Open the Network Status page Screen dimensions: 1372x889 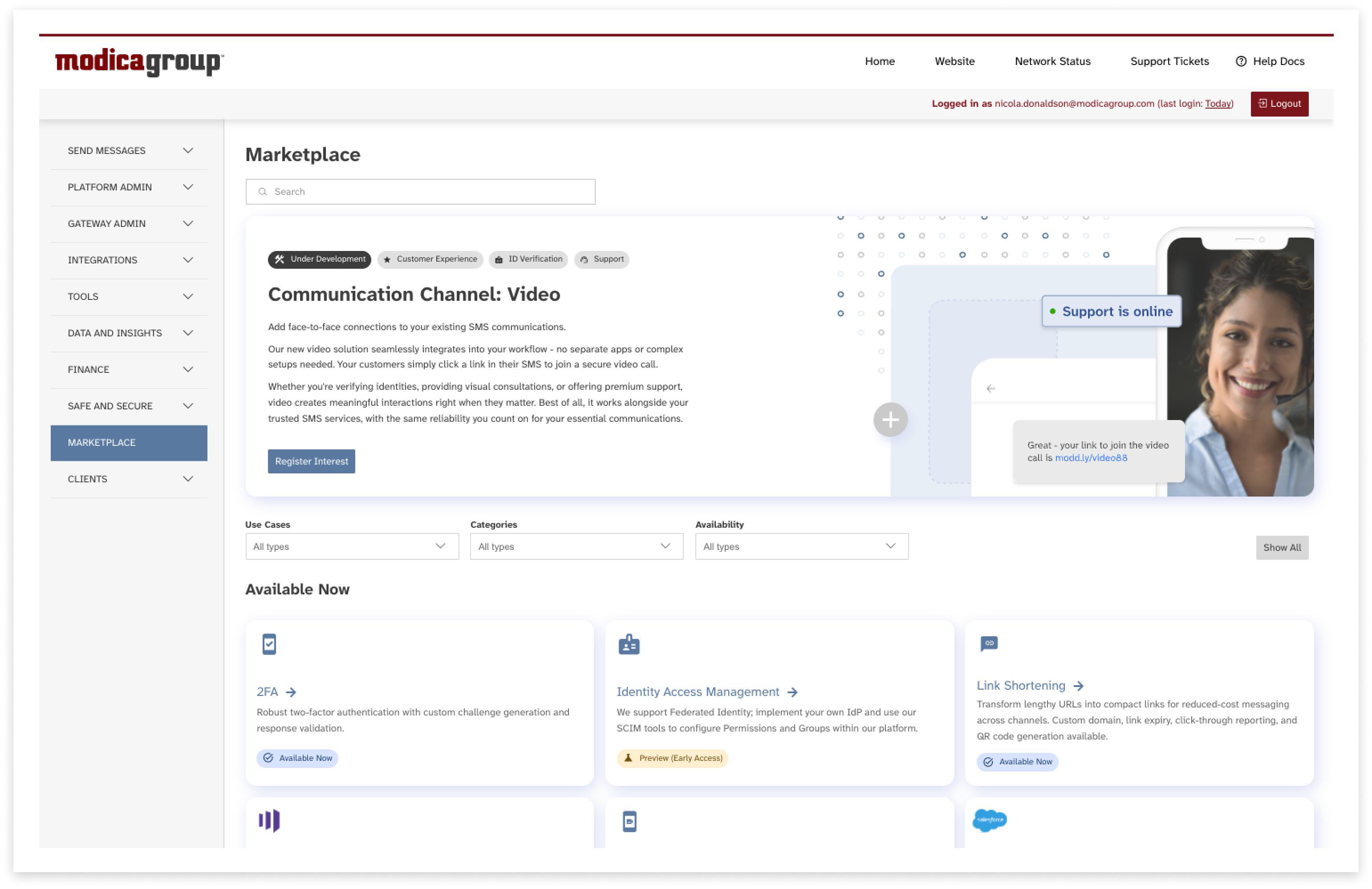coord(1052,61)
